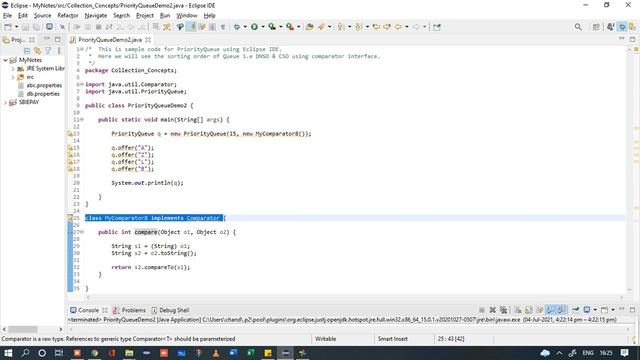Click ENG language indicator in tray
This screenshot has width=640, height=360.
(588, 353)
